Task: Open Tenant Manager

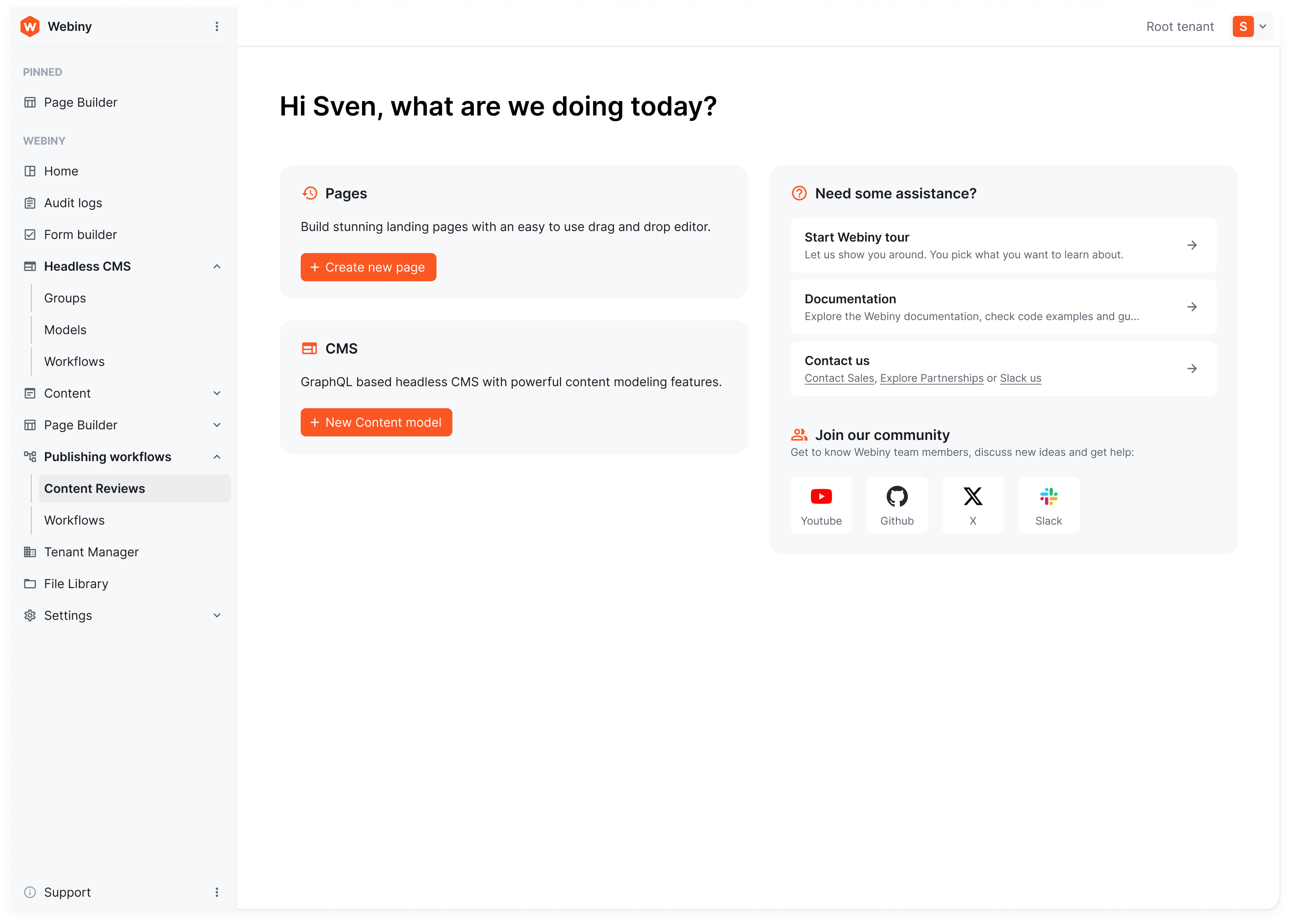Action: click(x=91, y=551)
